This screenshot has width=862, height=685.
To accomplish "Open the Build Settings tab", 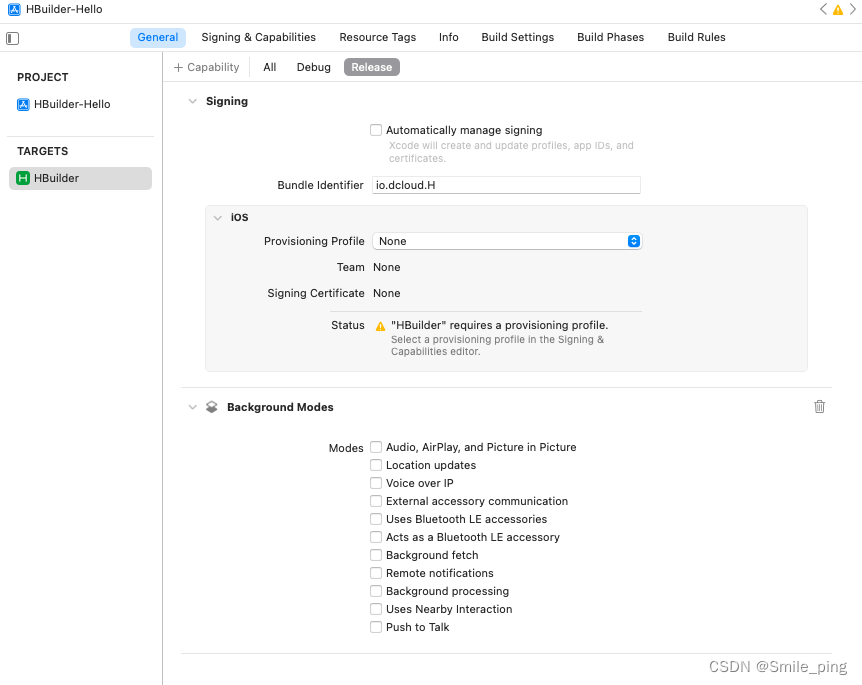I will (x=518, y=37).
